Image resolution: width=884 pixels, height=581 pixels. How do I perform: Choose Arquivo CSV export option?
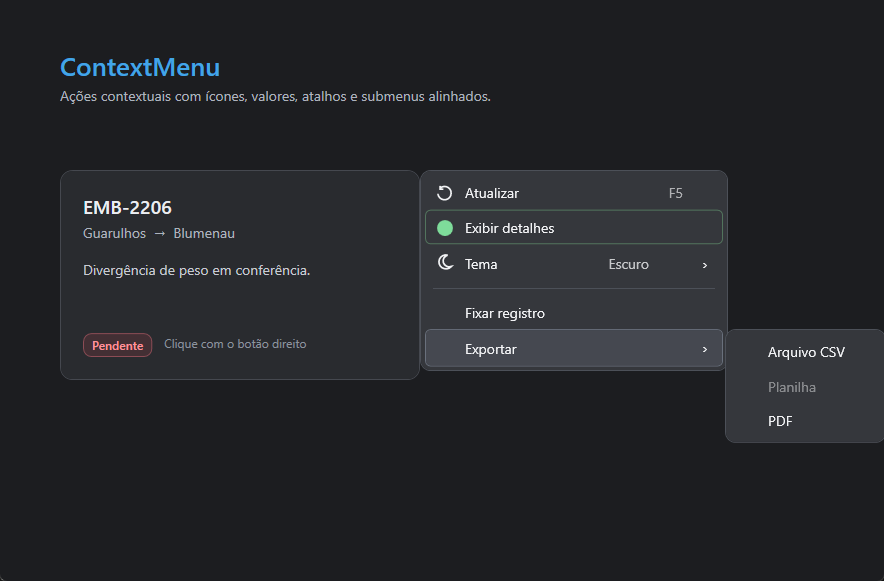pyautogui.click(x=806, y=352)
